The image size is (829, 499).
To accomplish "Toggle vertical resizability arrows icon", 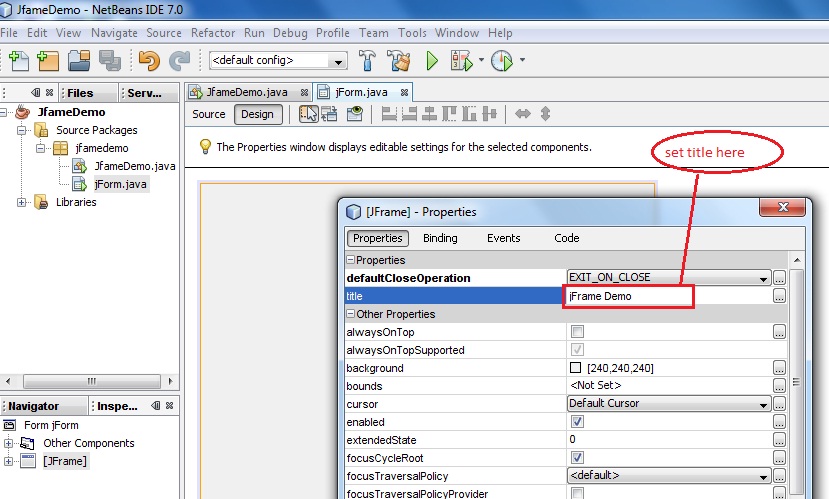I will click(x=545, y=114).
